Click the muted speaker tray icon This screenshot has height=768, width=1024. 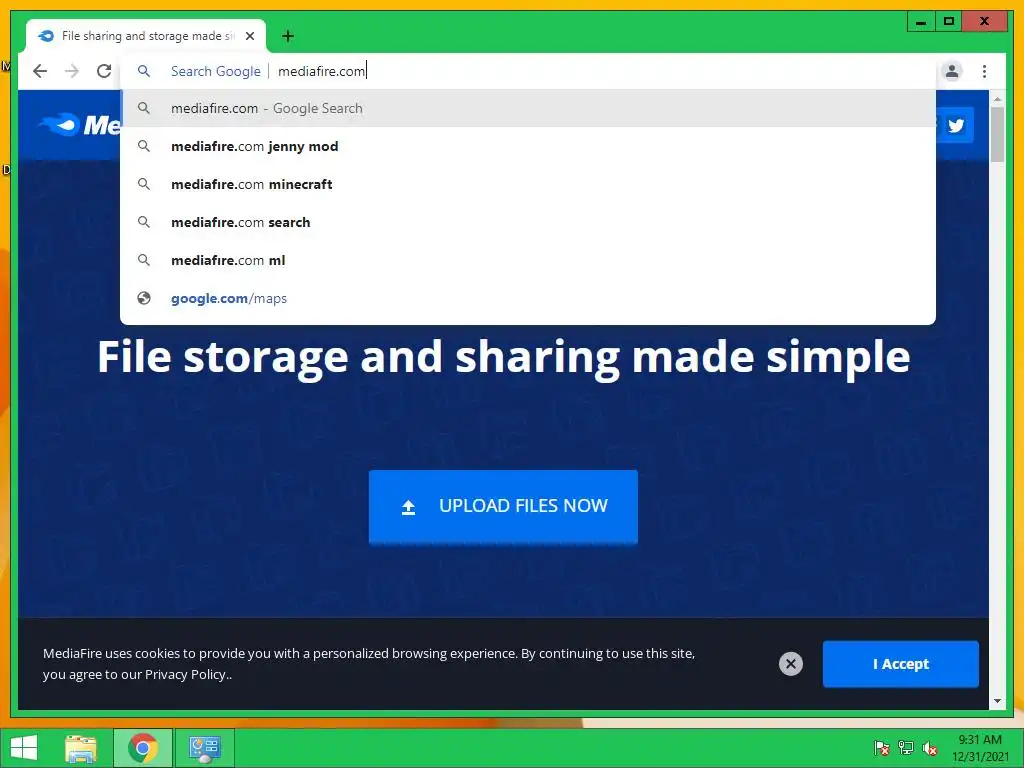[929, 748]
